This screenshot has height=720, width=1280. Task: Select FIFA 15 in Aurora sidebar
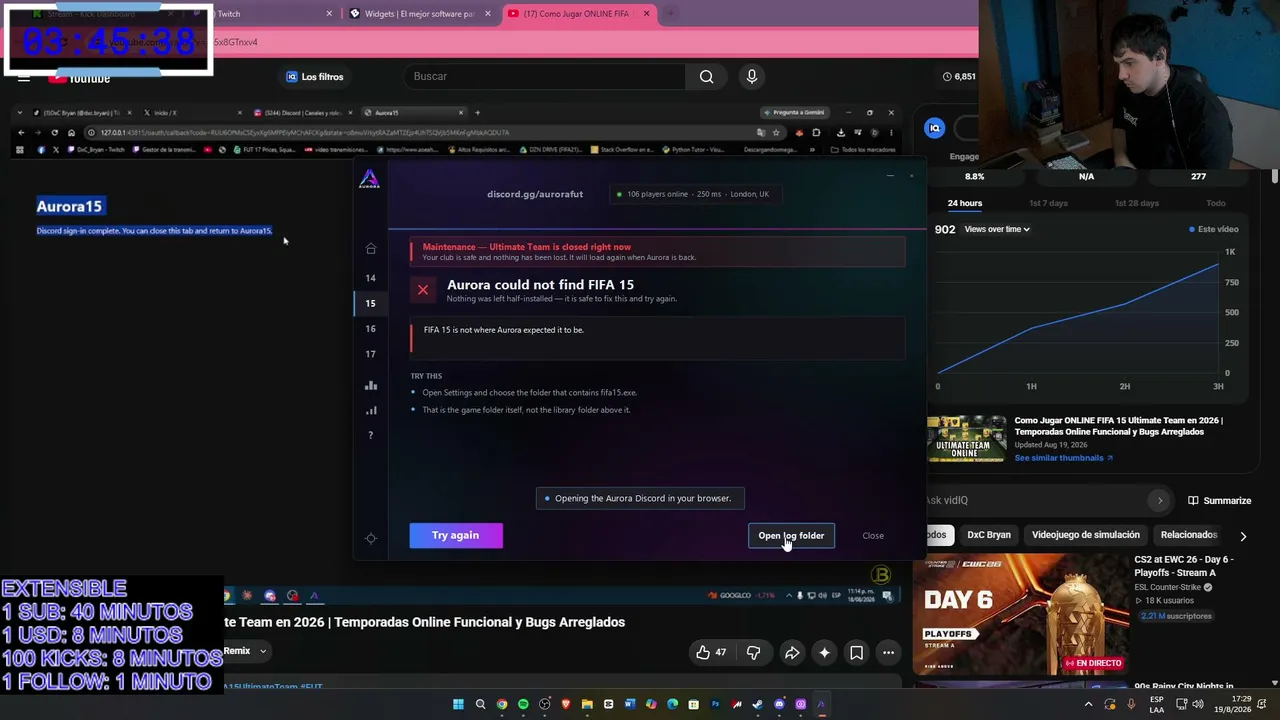(371, 303)
